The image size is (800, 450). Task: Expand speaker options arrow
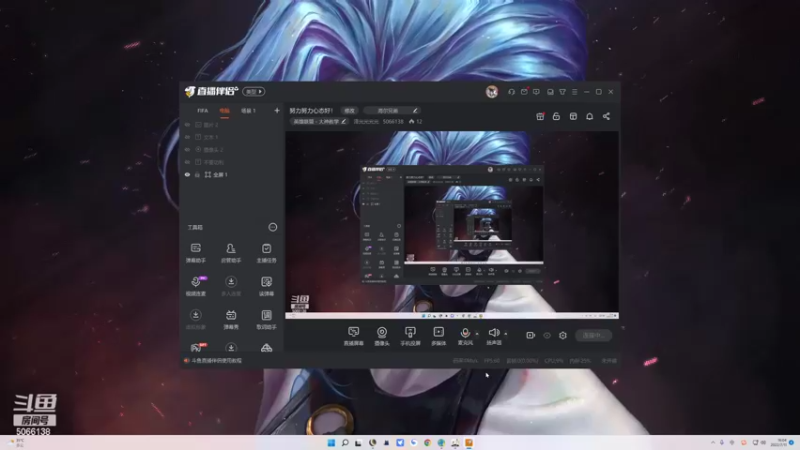(x=506, y=334)
